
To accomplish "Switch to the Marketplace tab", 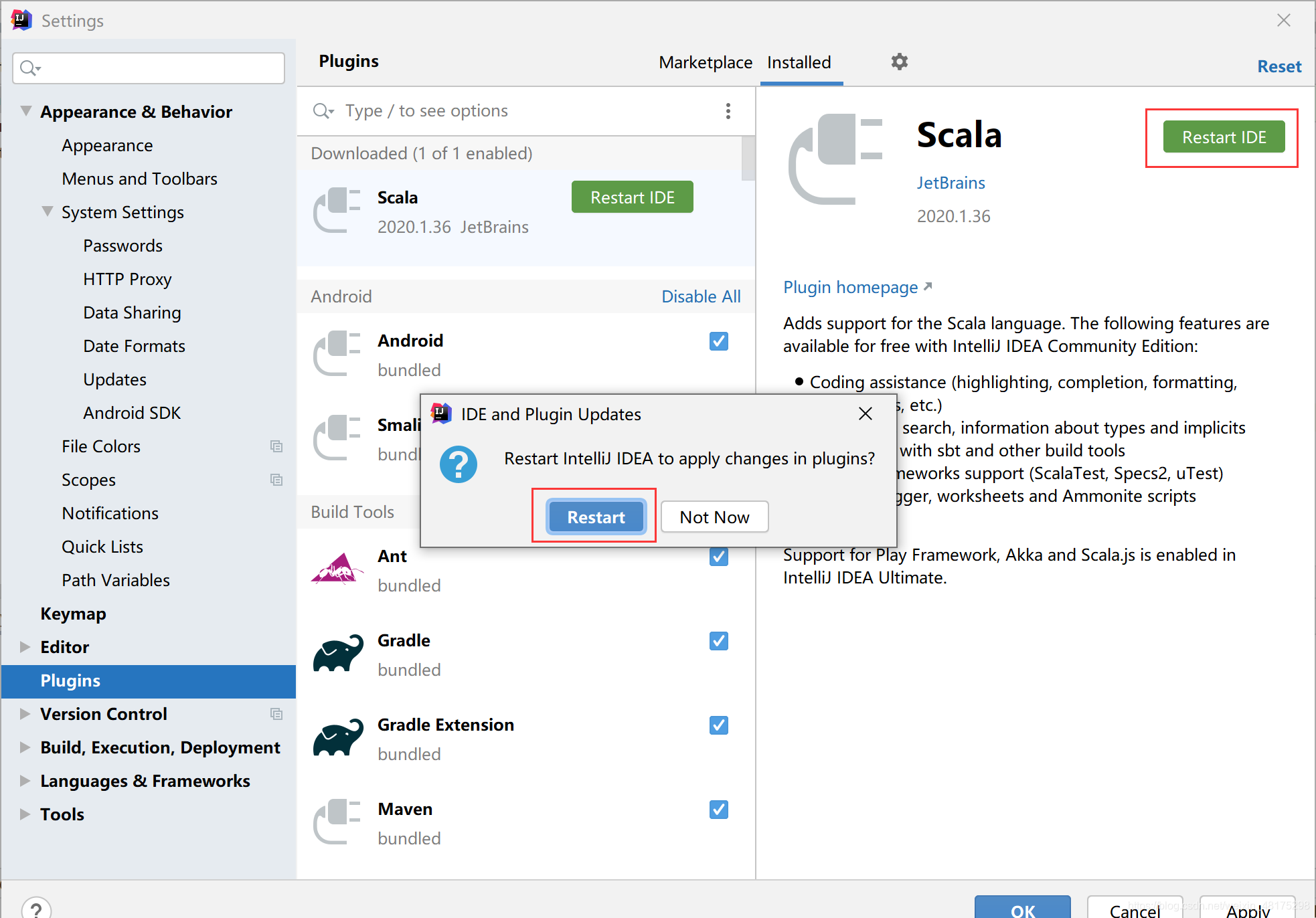I will tap(706, 62).
